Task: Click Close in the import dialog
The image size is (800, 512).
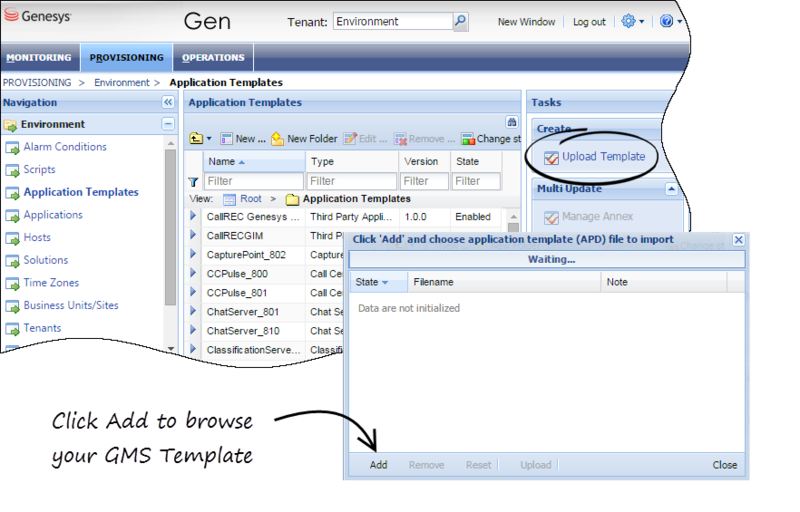Action: pyautogui.click(x=724, y=465)
